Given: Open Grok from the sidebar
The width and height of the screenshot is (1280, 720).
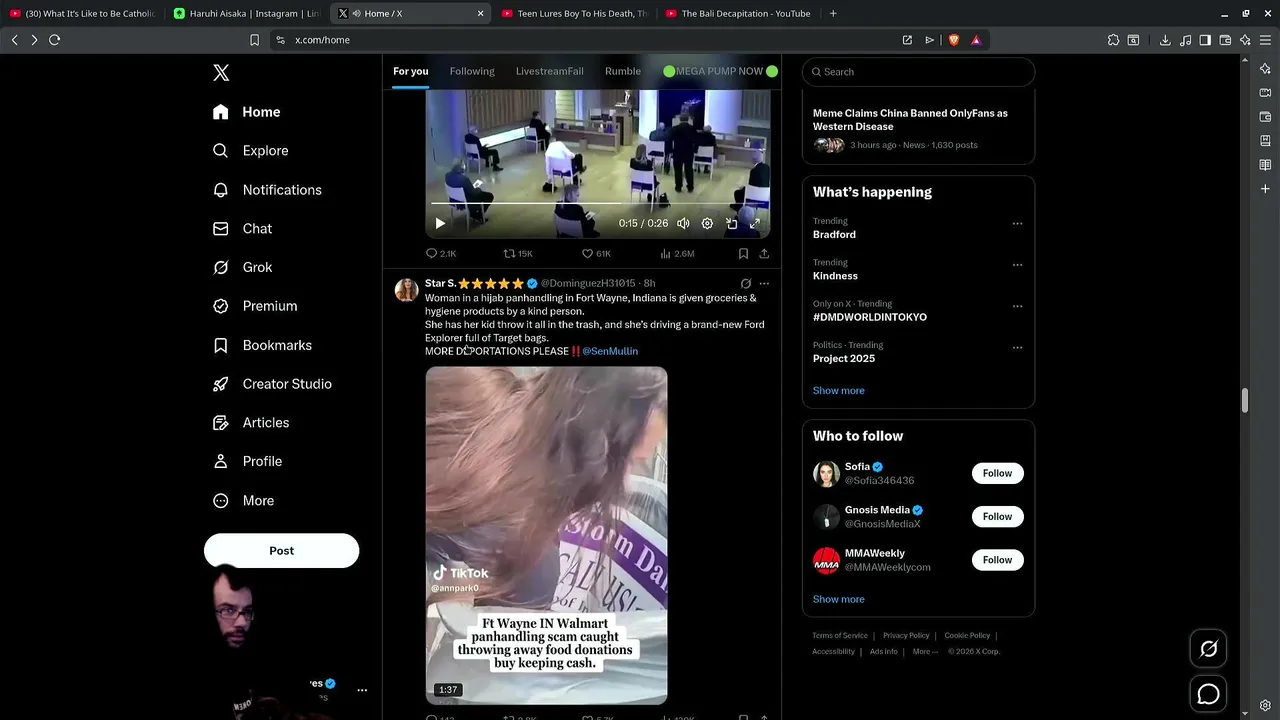Looking at the screenshot, I should pos(242,267).
